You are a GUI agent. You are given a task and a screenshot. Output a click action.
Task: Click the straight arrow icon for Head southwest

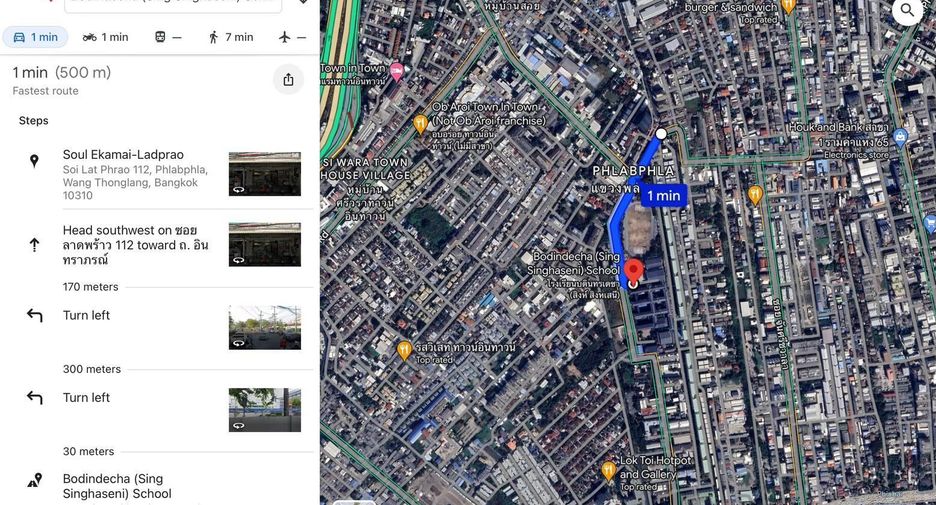point(35,245)
